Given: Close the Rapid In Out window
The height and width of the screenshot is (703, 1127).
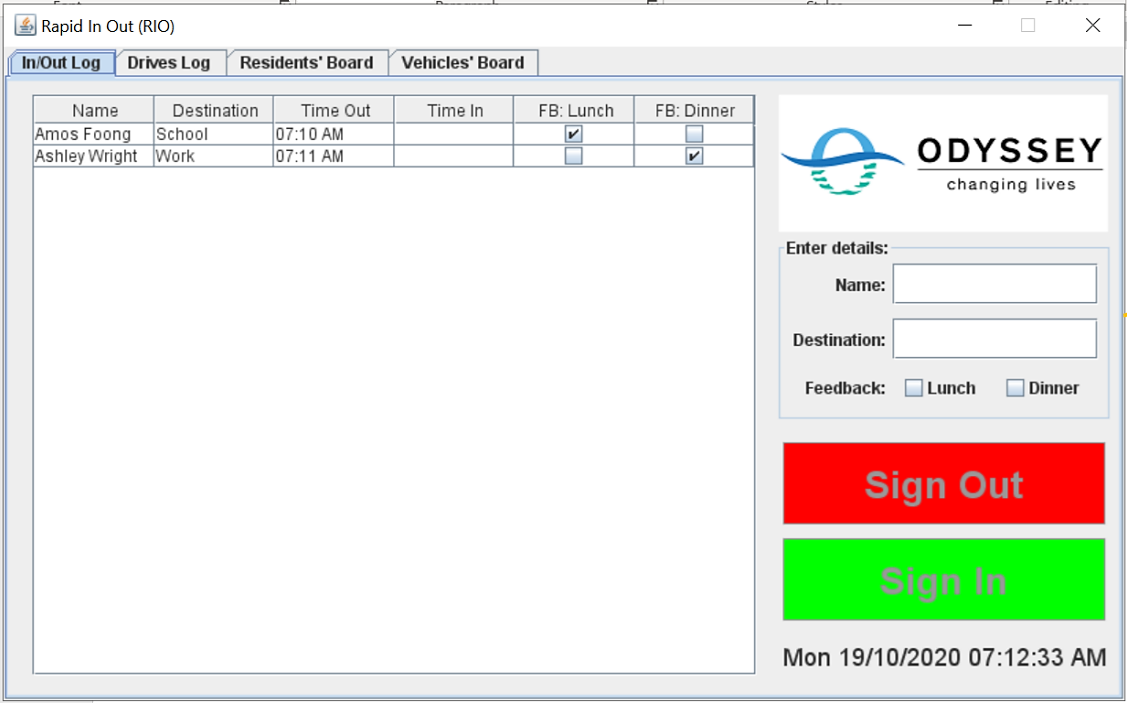Looking at the screenshot, I should pos(1092,26).
